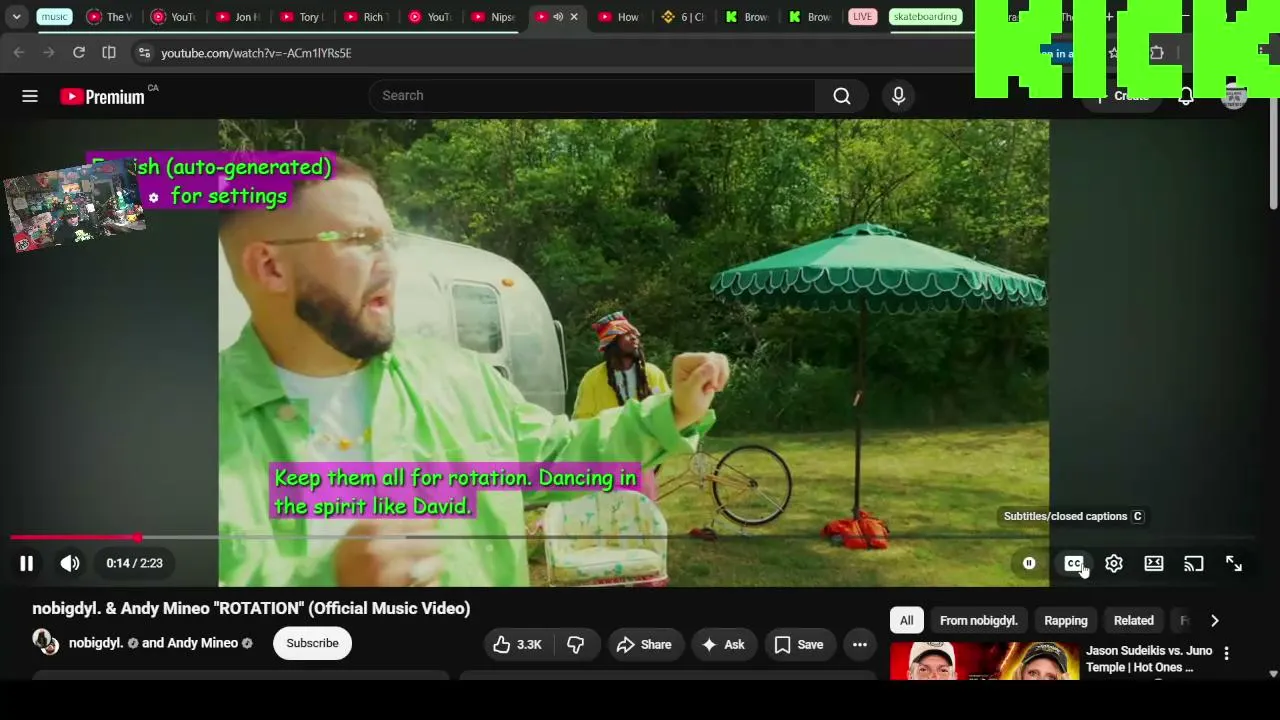1280x720 pixels.
Task: Reload the current page
Action: coord(79,53)
